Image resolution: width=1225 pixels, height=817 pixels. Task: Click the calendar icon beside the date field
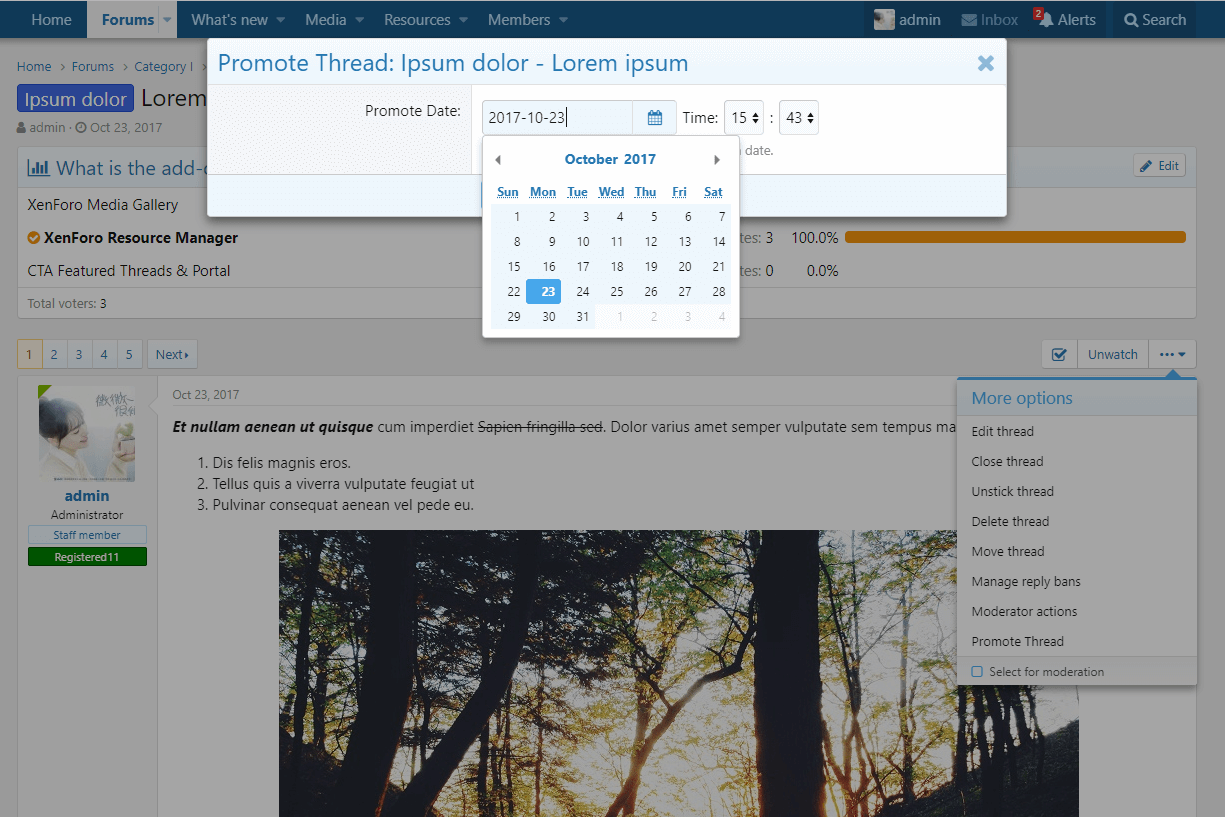pos(655,118)
